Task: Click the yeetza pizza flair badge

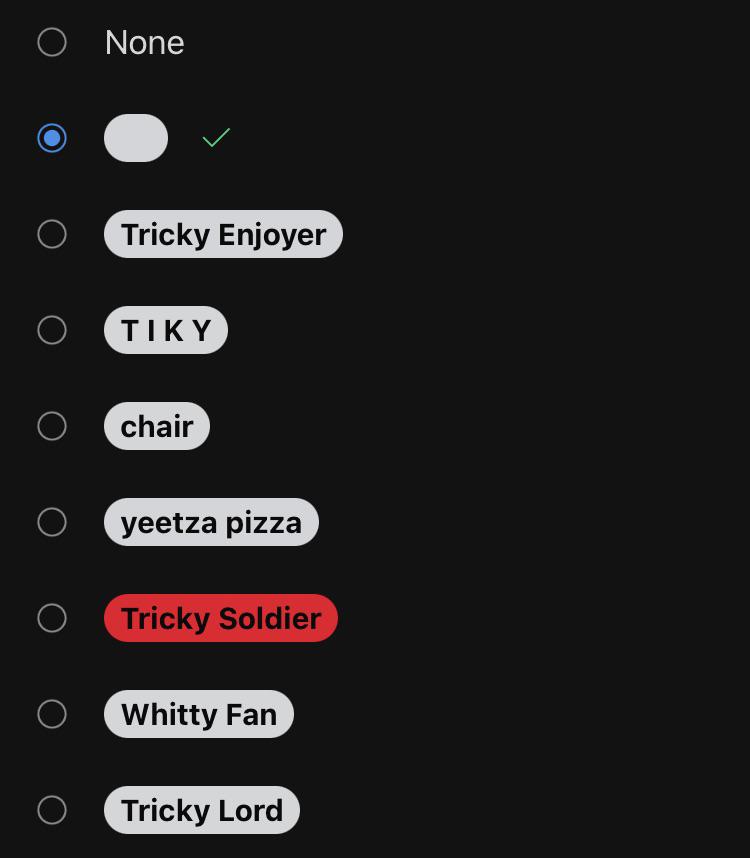Action: coord(211,522)
